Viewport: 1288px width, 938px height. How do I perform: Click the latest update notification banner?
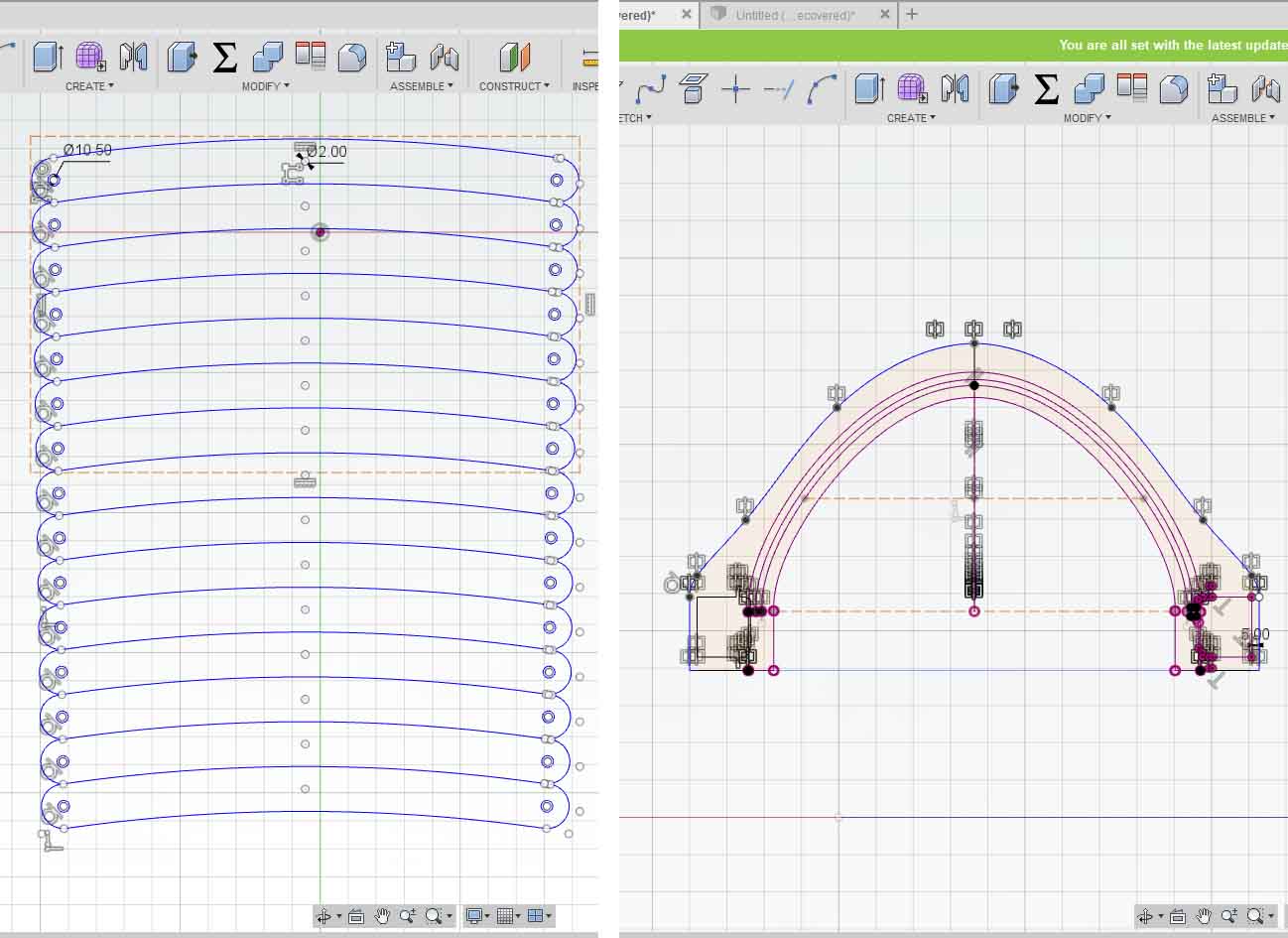coord(954,45)
